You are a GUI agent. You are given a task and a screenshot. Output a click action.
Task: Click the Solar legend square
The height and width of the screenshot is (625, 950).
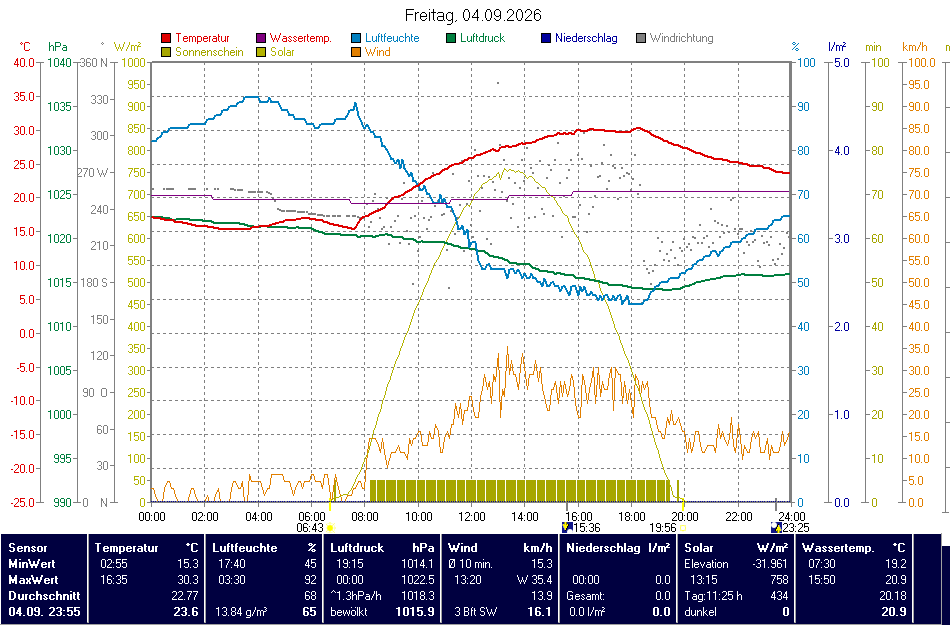pyautogui.click(x=261, y=52)
